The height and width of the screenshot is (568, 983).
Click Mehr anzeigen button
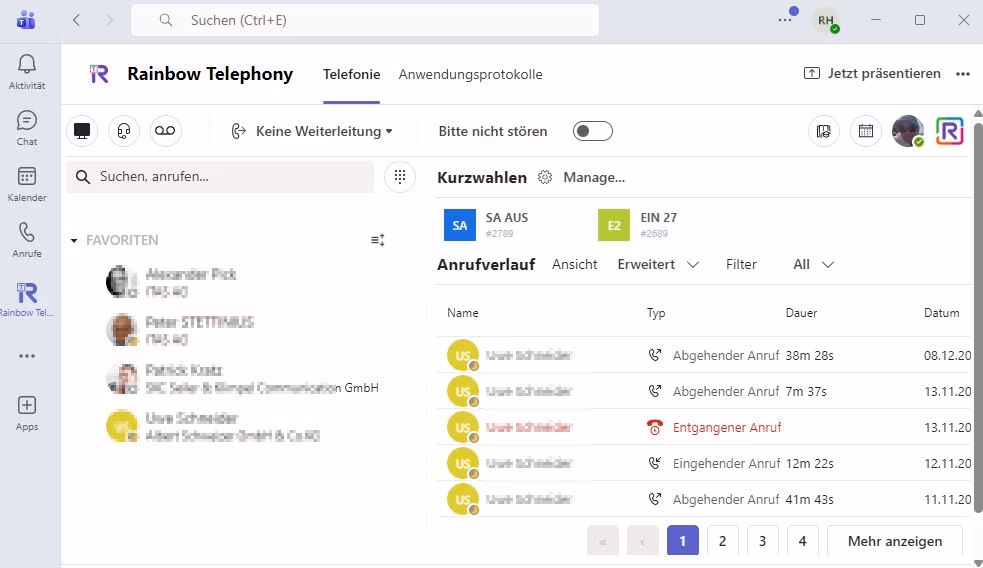click(x=895, y=540)
